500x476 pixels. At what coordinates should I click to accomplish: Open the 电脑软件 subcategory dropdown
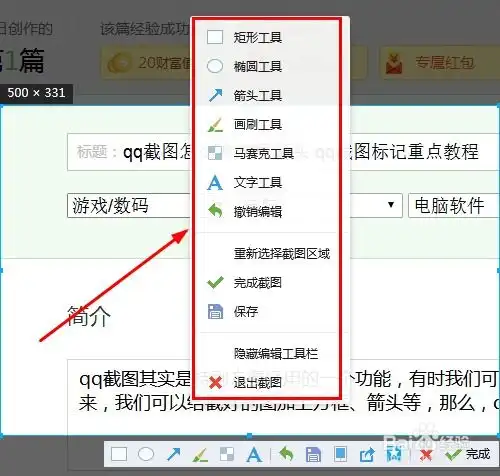454,205
